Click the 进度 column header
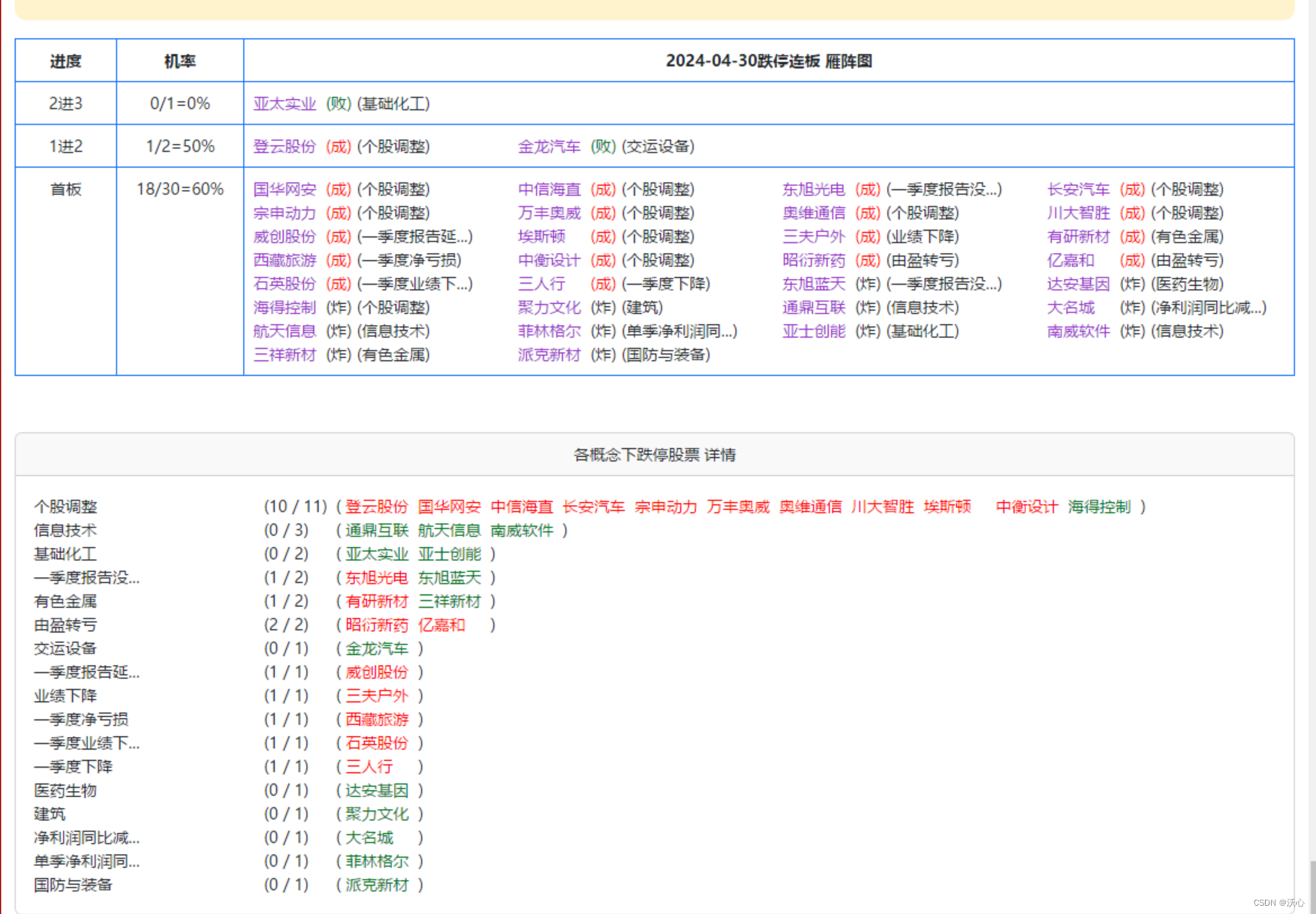 tap(66, 61)
